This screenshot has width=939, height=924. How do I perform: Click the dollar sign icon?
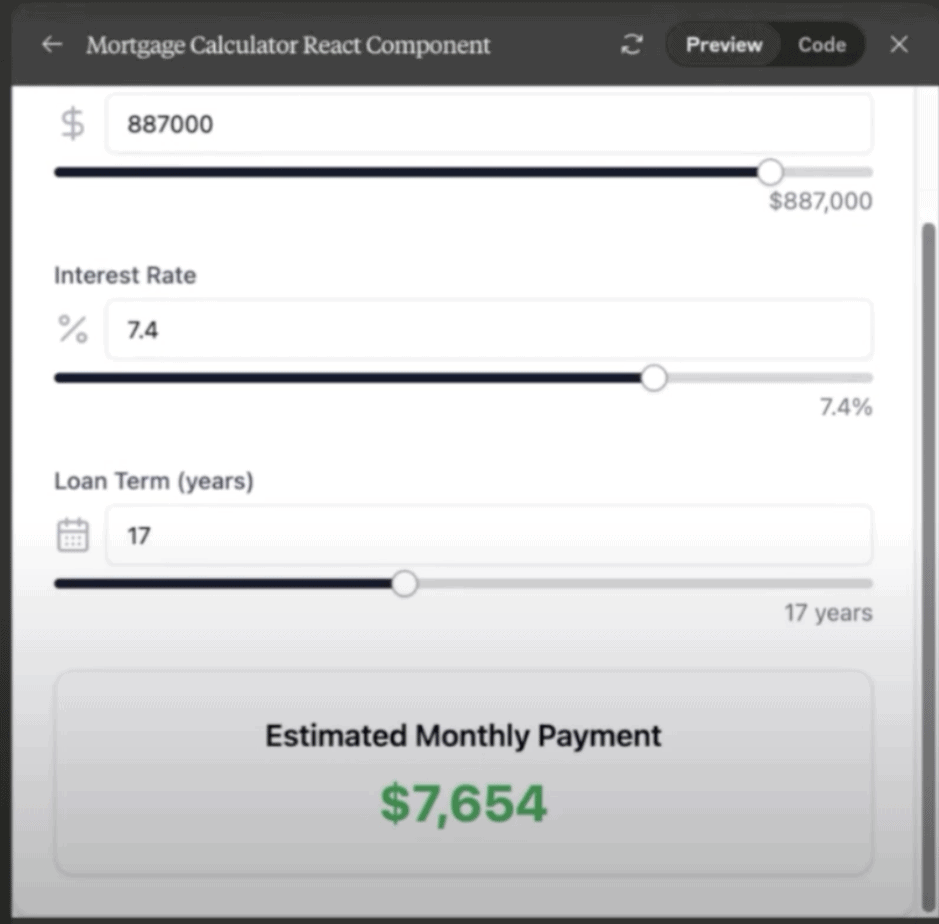73,124
